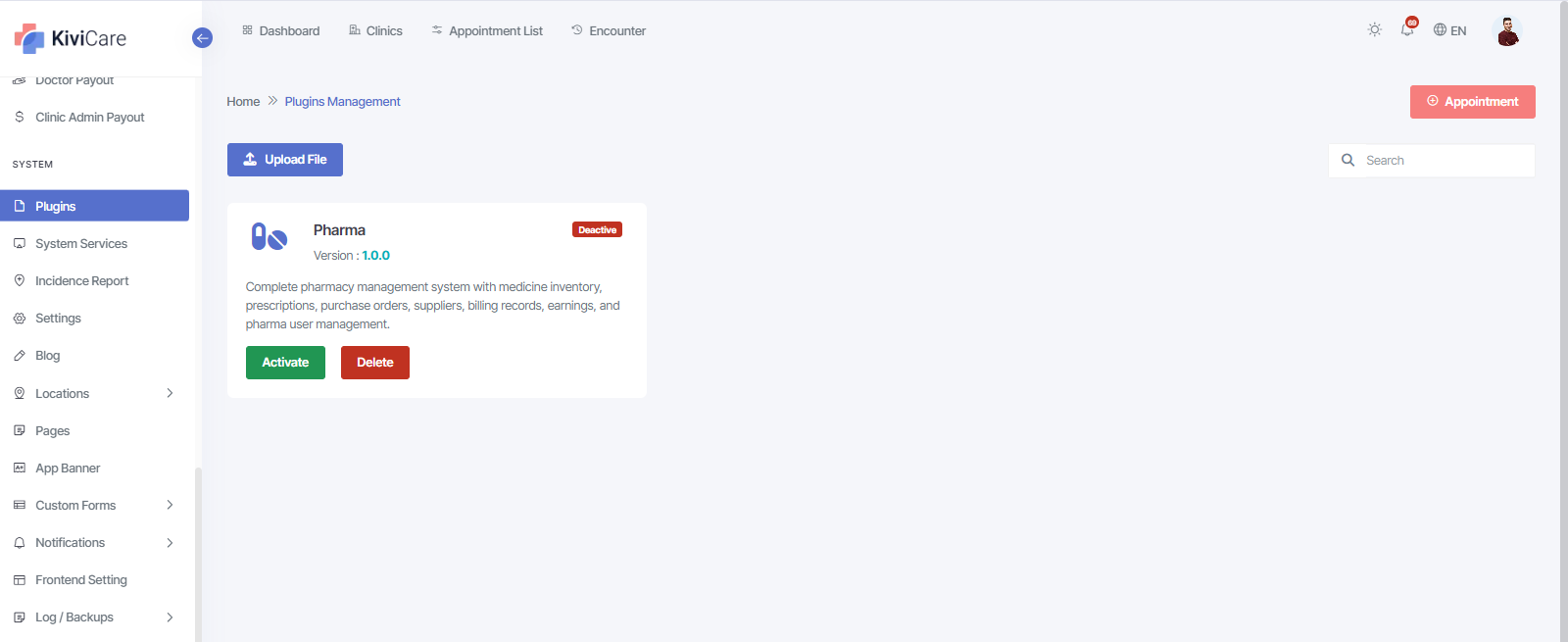Viewport: 1568px width, 642px height.
Task: Open the user profile avatar
Action: coord(1507,31)
